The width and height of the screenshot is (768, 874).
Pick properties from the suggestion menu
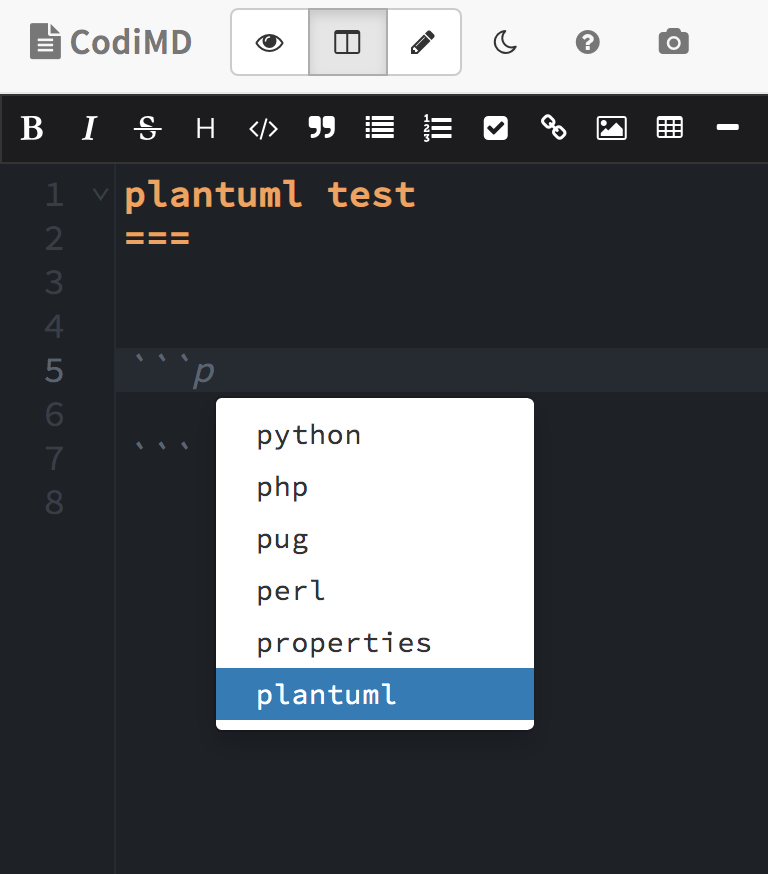(343, 642)
